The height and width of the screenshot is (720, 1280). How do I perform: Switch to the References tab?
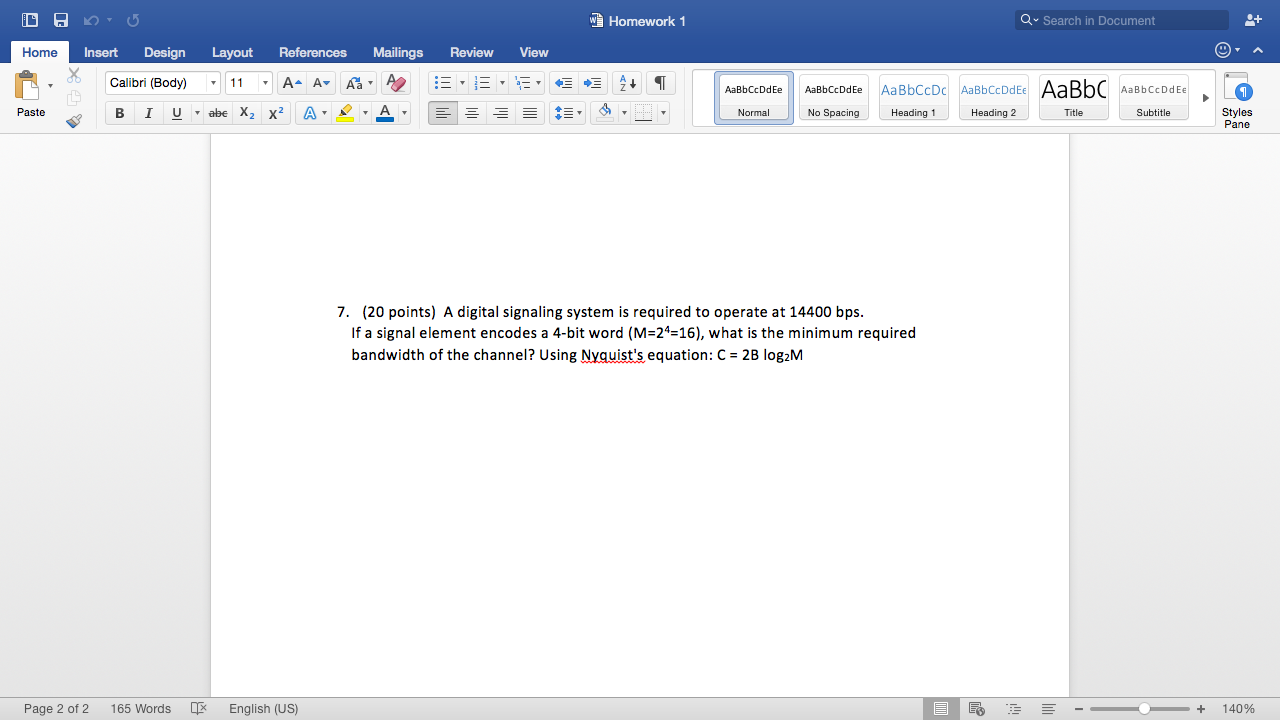(x=312, y=52)
